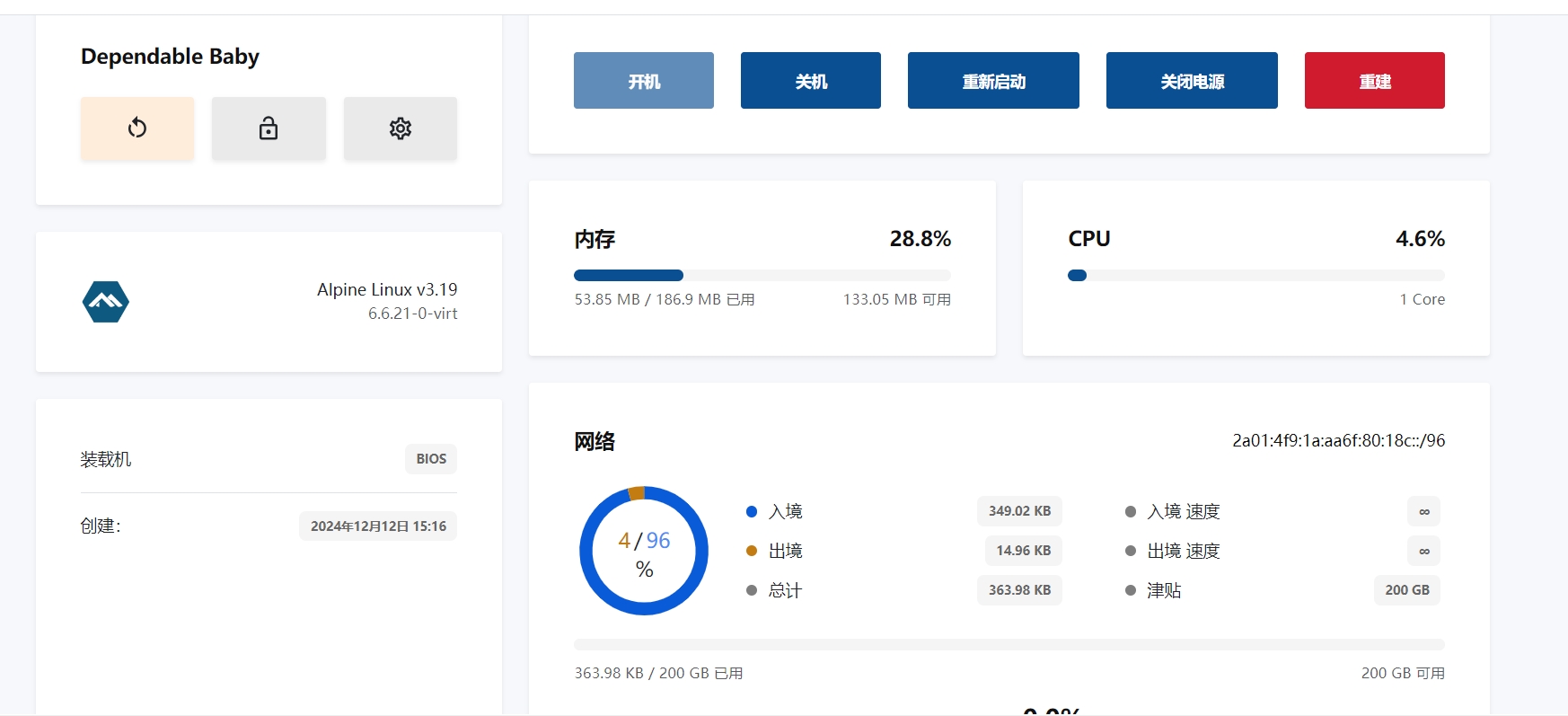Click the lock icon button
Viewport: 1568px width, 716px height.
(269, 128)
